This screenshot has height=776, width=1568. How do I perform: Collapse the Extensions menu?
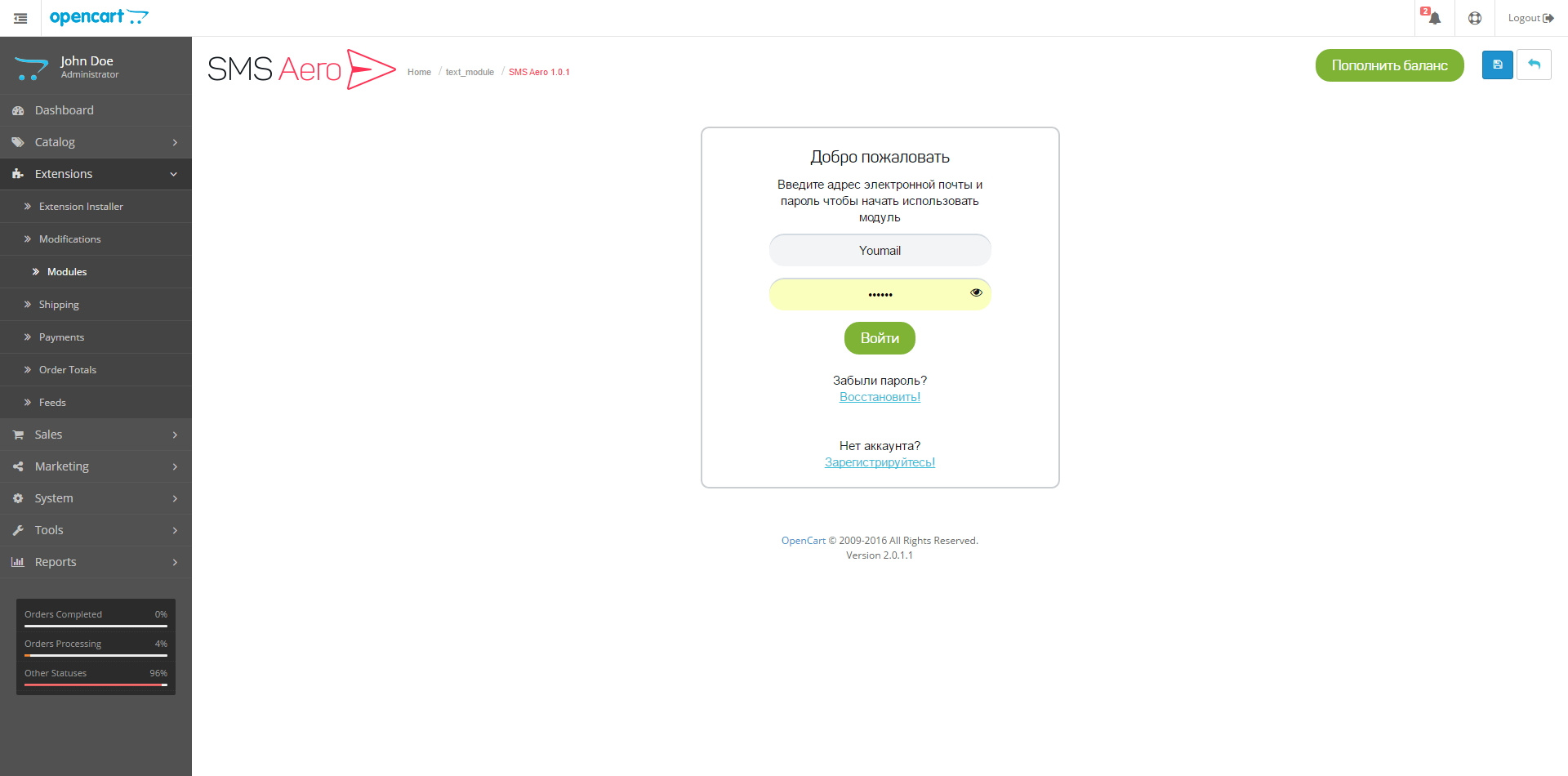(x=96, y=174)
